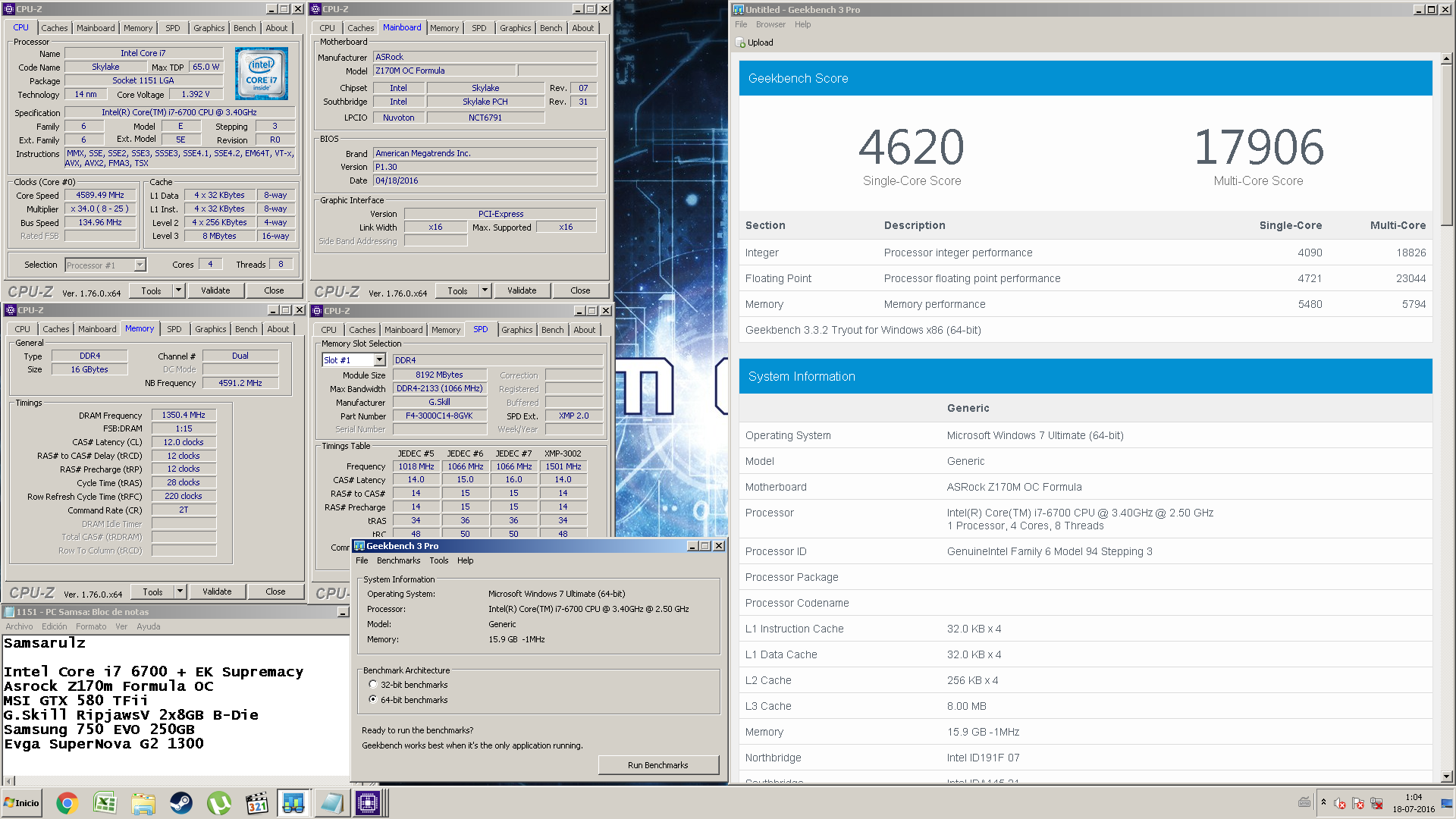
Task: Click Validate in the CPU-Z CPU window
Action: (215, 290)
